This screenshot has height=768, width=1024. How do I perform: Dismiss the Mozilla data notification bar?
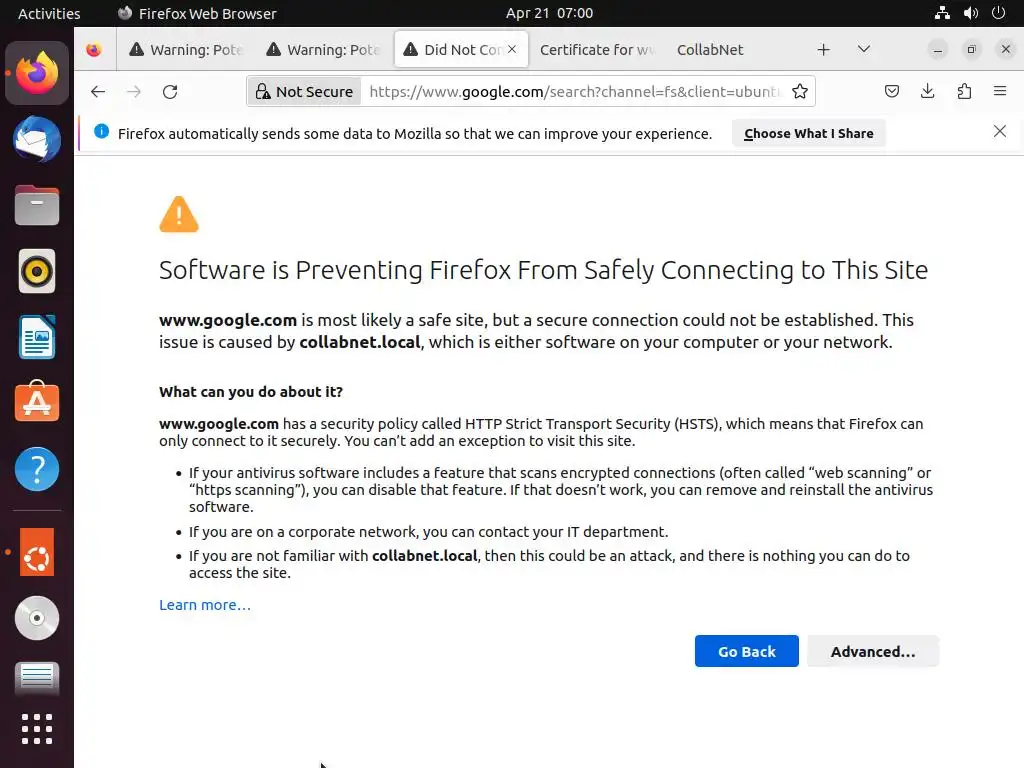click(999, 132)
